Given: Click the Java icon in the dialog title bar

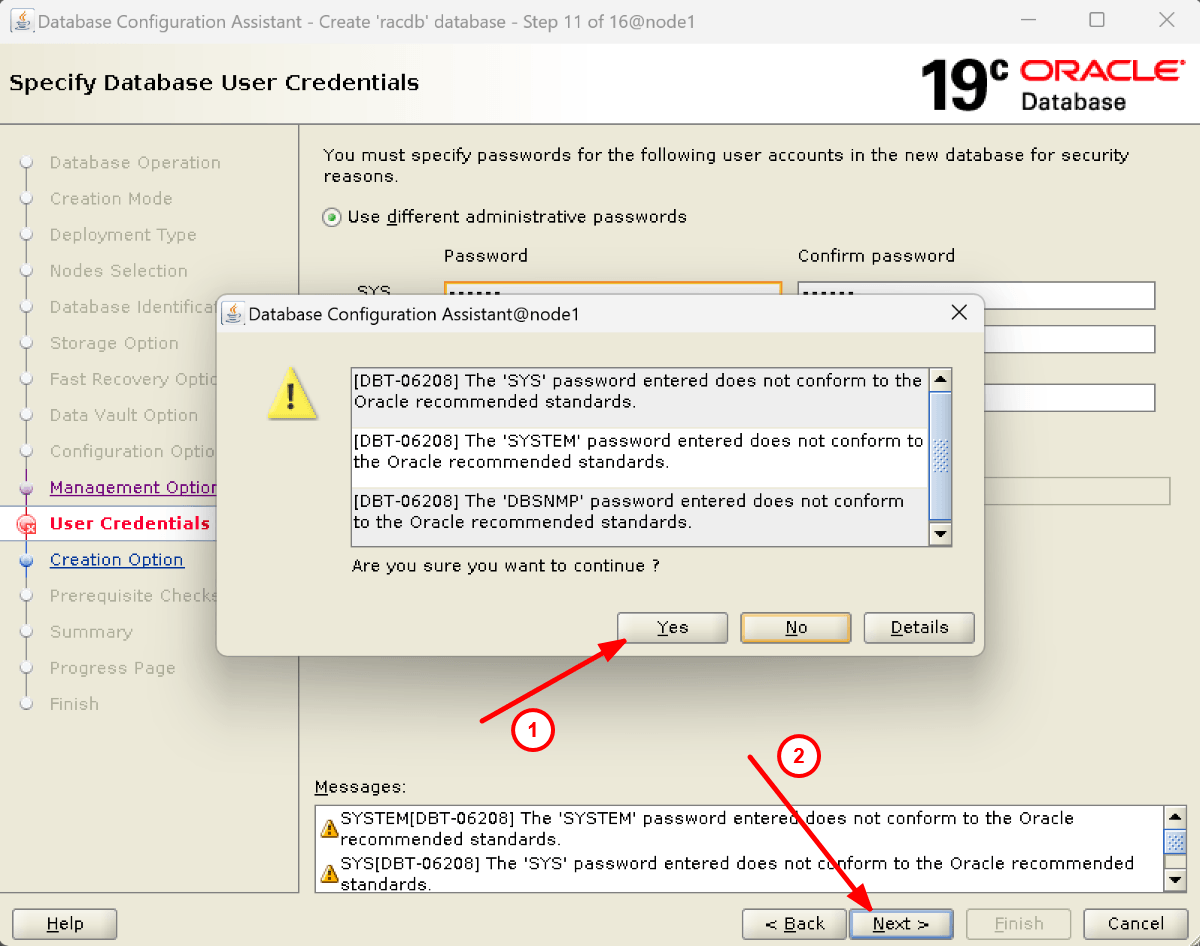Looking at the screenshot, I should pyautogui.click(x=232, y=312).
